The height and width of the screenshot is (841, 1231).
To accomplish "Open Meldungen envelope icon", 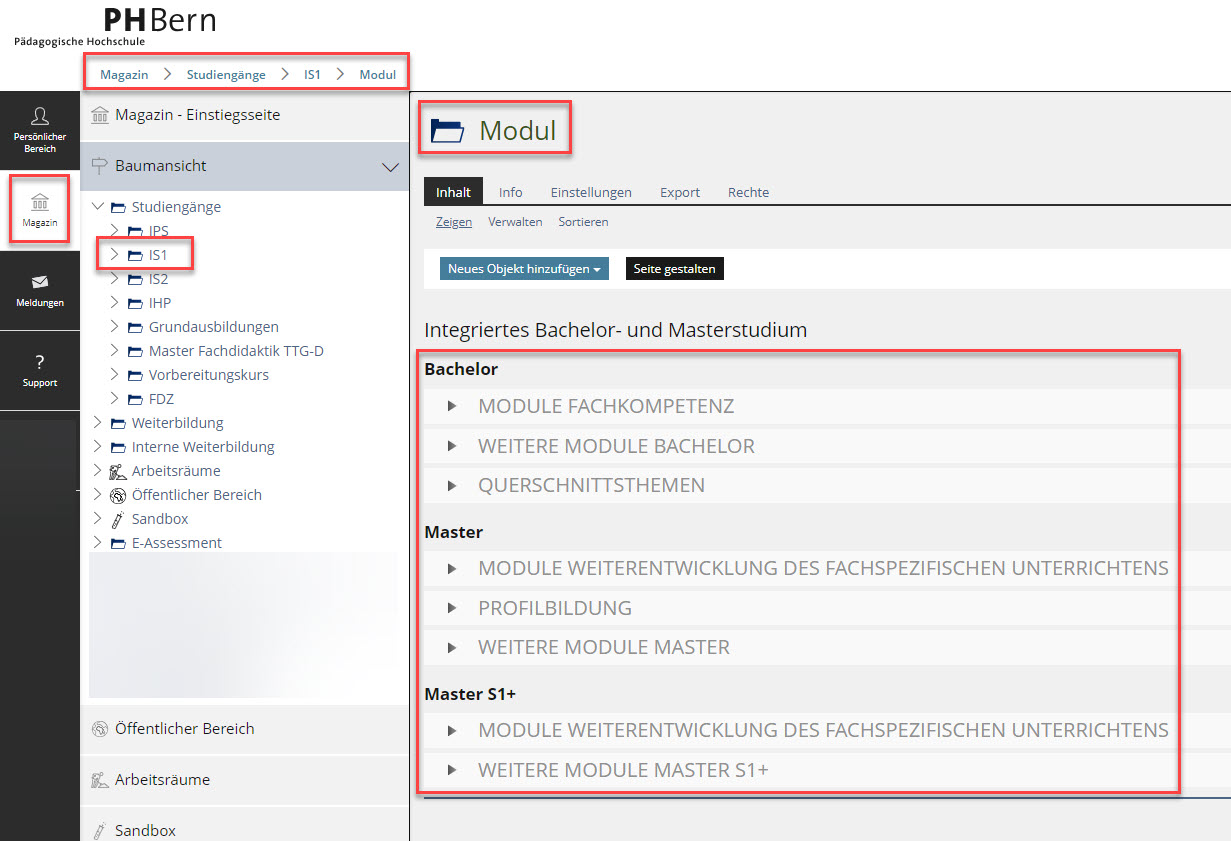I will (40, 282).
